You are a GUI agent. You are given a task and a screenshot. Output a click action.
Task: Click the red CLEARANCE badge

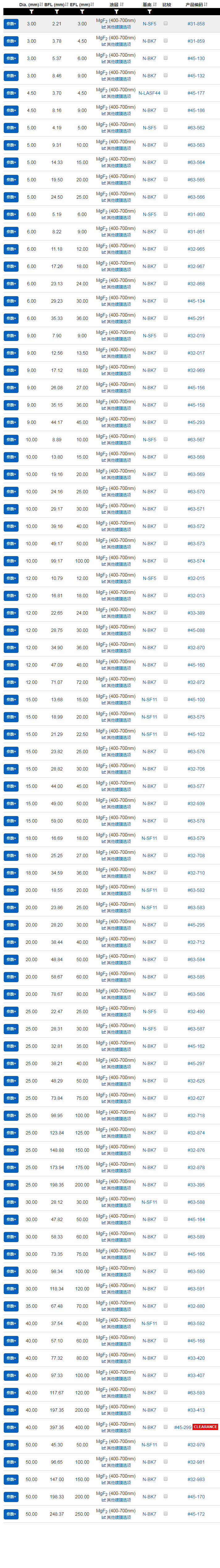(205, 1427)
